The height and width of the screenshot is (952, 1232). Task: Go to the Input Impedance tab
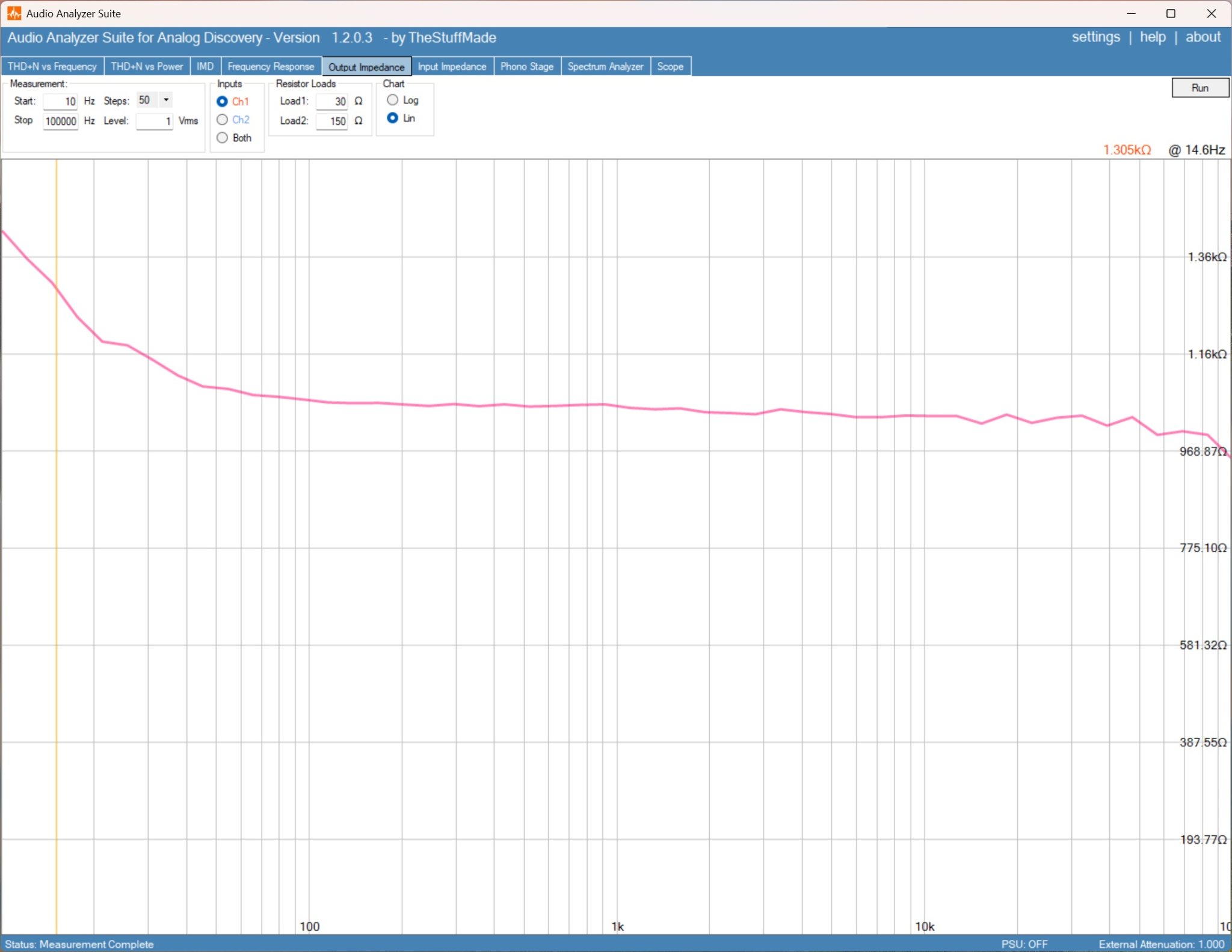point(452,66)
